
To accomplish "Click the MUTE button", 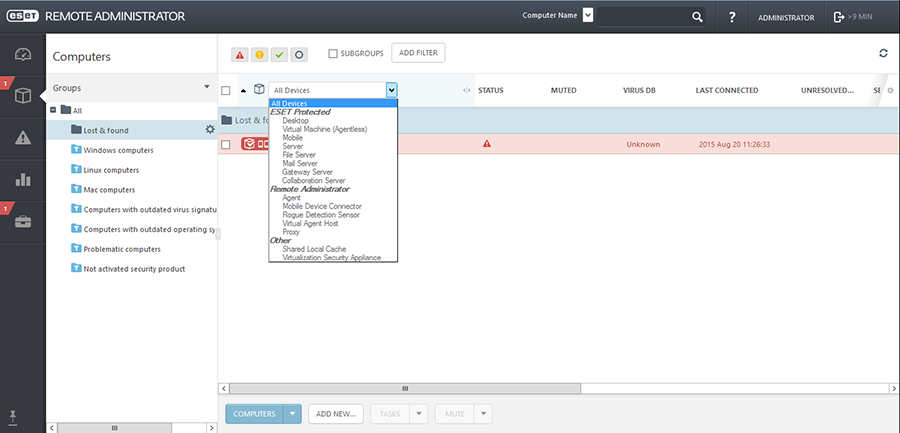I will [455, 413].
